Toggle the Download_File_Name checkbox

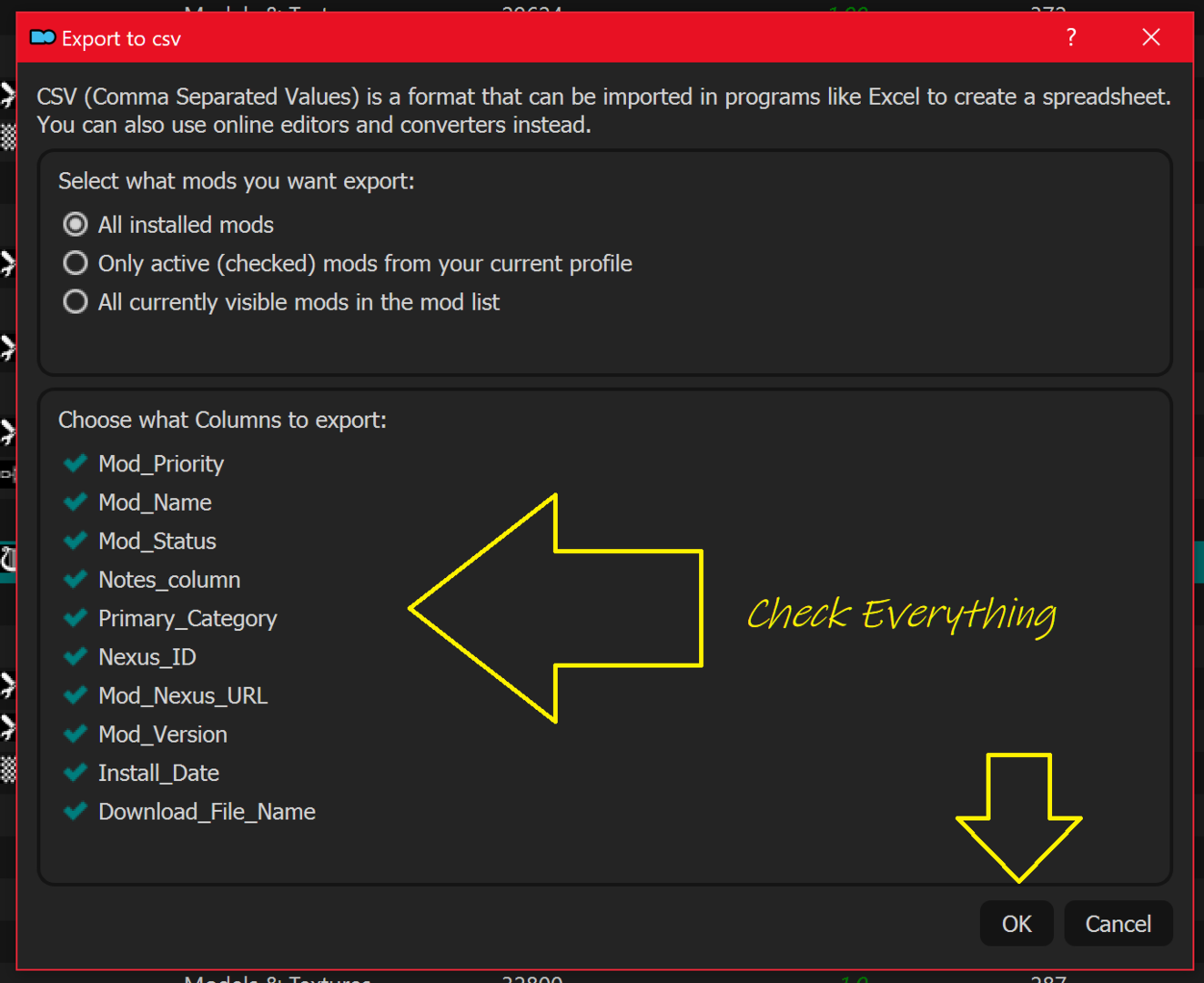point(76,811)
